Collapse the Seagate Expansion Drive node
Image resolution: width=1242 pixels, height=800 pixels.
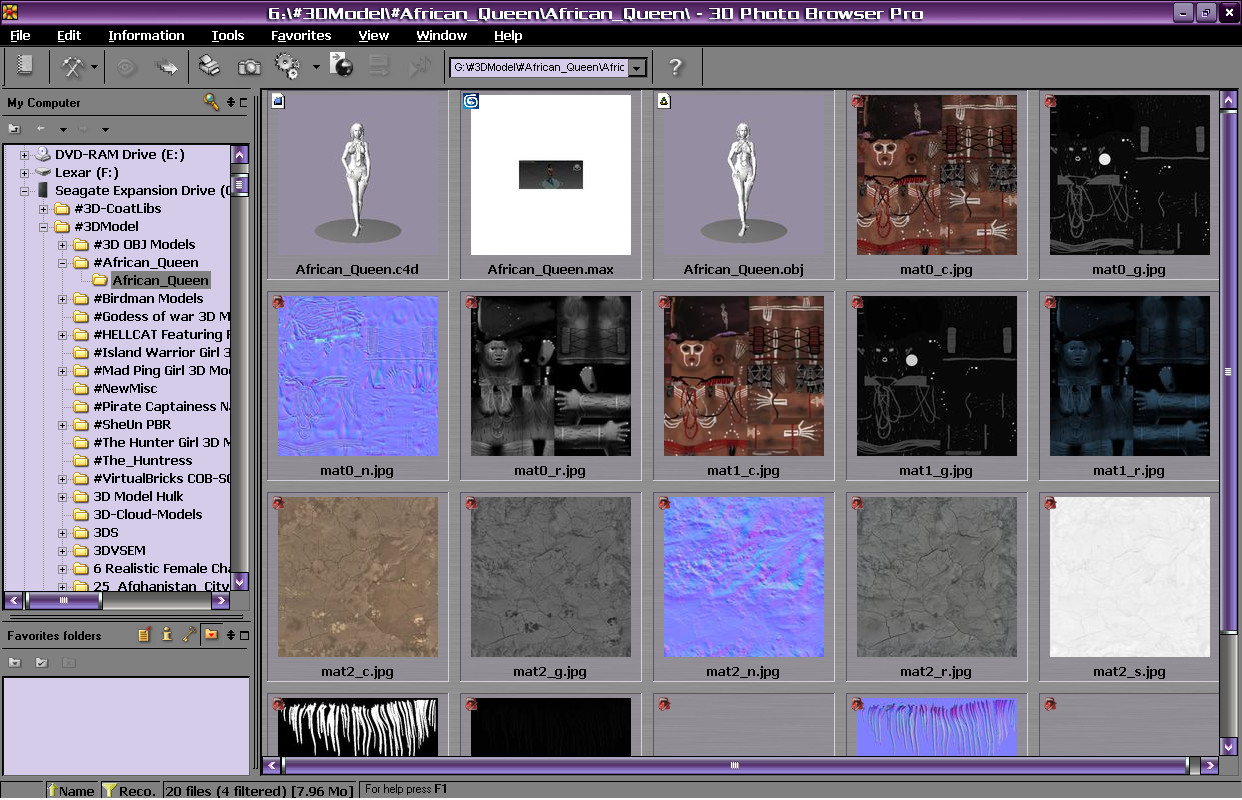[25, 191]
